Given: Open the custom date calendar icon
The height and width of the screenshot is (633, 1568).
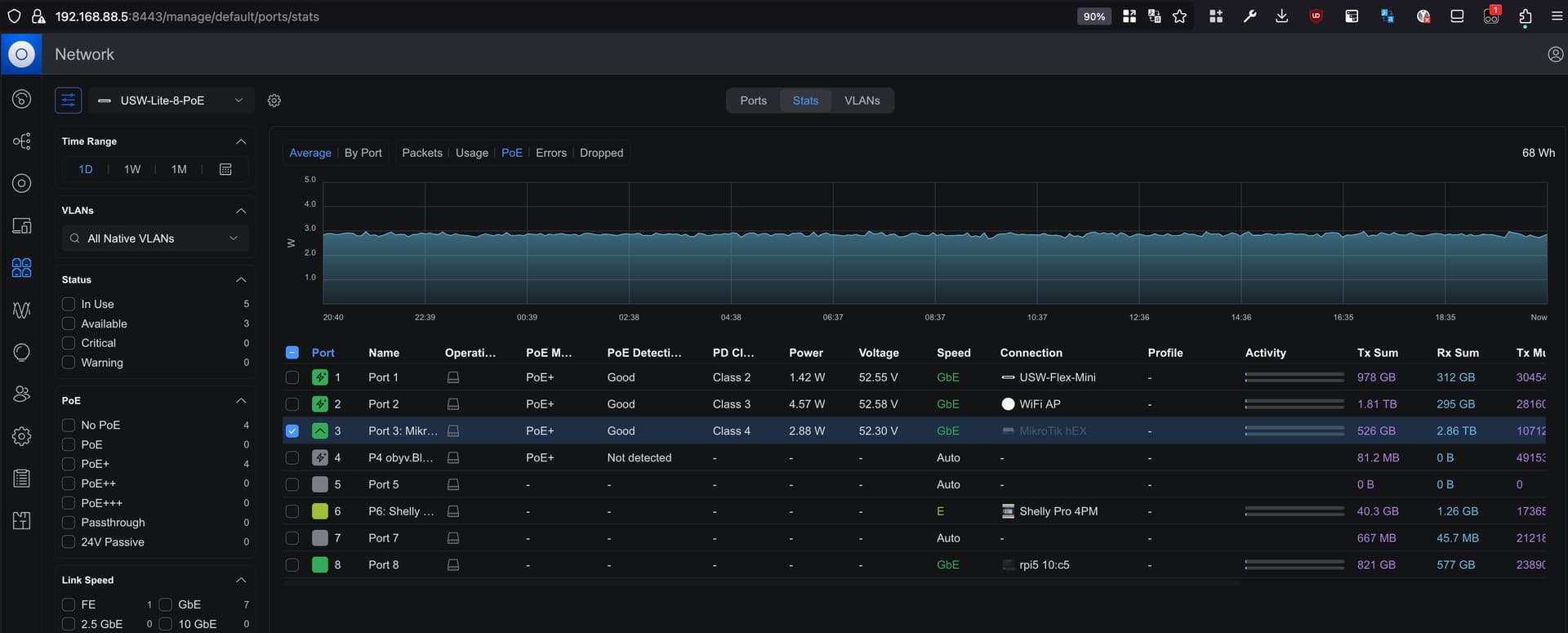Looking at the screenshot, I should click(x=226, y=169).
